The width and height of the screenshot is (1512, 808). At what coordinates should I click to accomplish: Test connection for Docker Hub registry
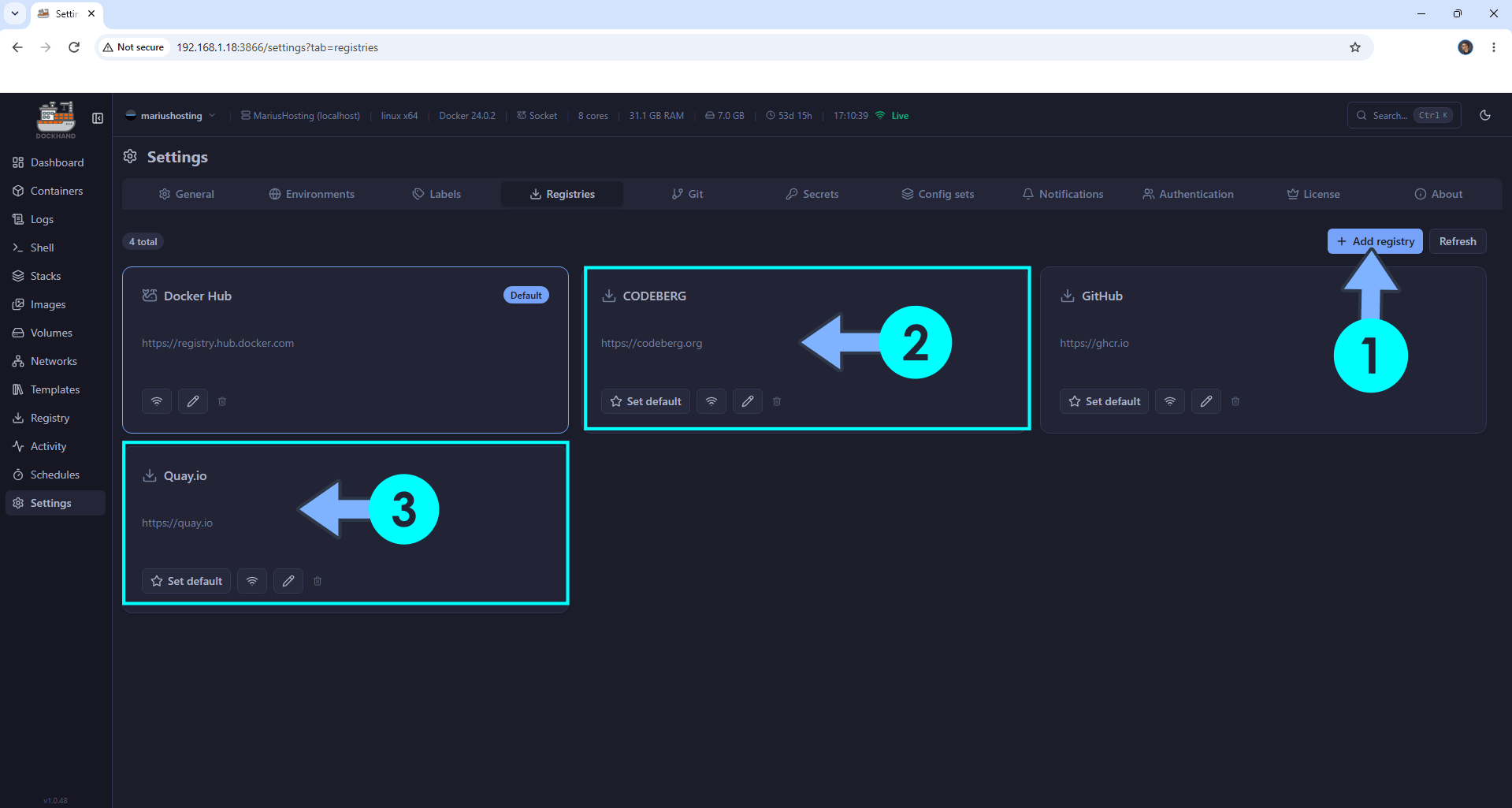[x=157, y=401]
